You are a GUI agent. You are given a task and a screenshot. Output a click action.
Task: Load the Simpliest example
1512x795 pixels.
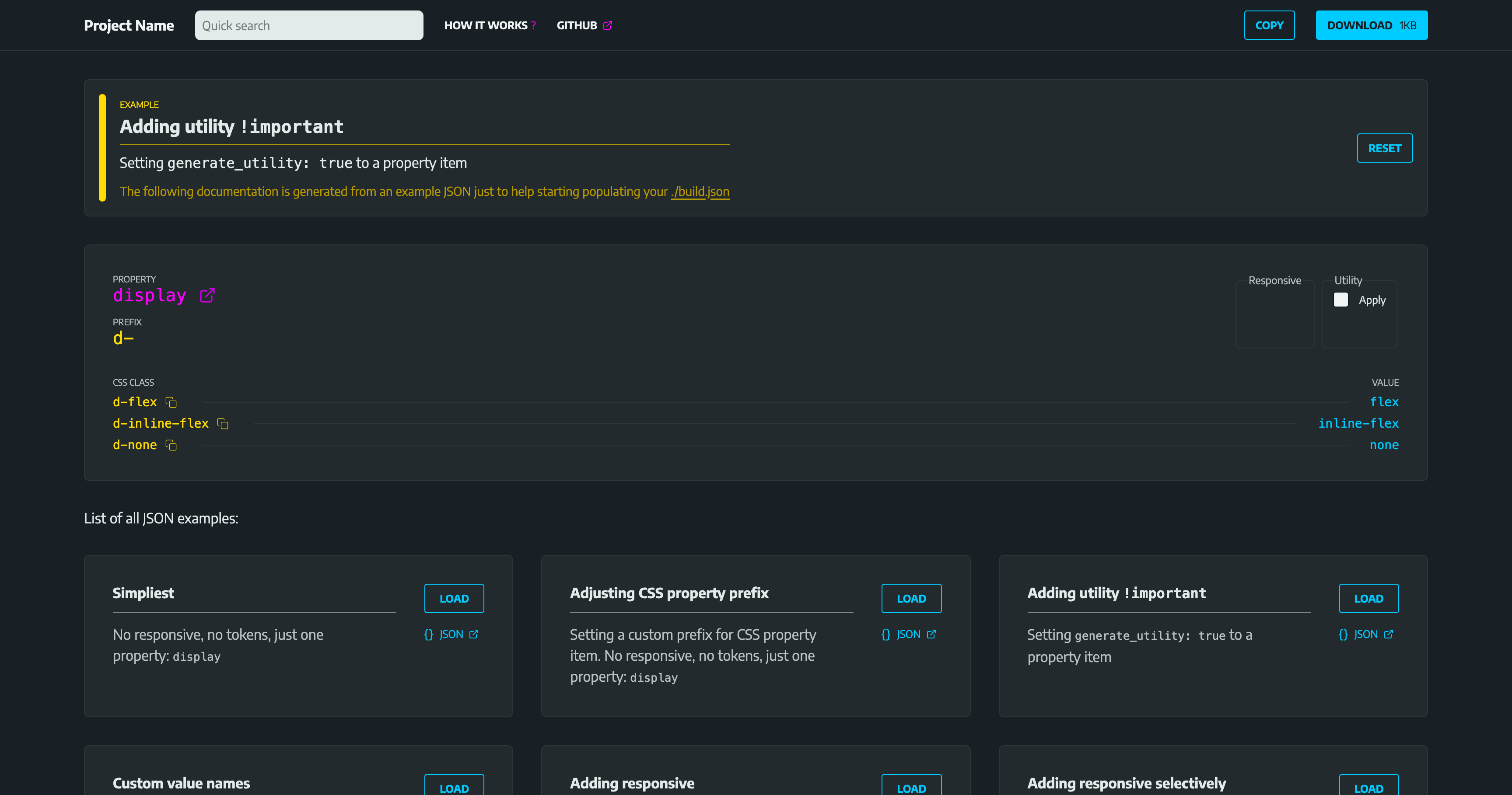tap(454, 599)
